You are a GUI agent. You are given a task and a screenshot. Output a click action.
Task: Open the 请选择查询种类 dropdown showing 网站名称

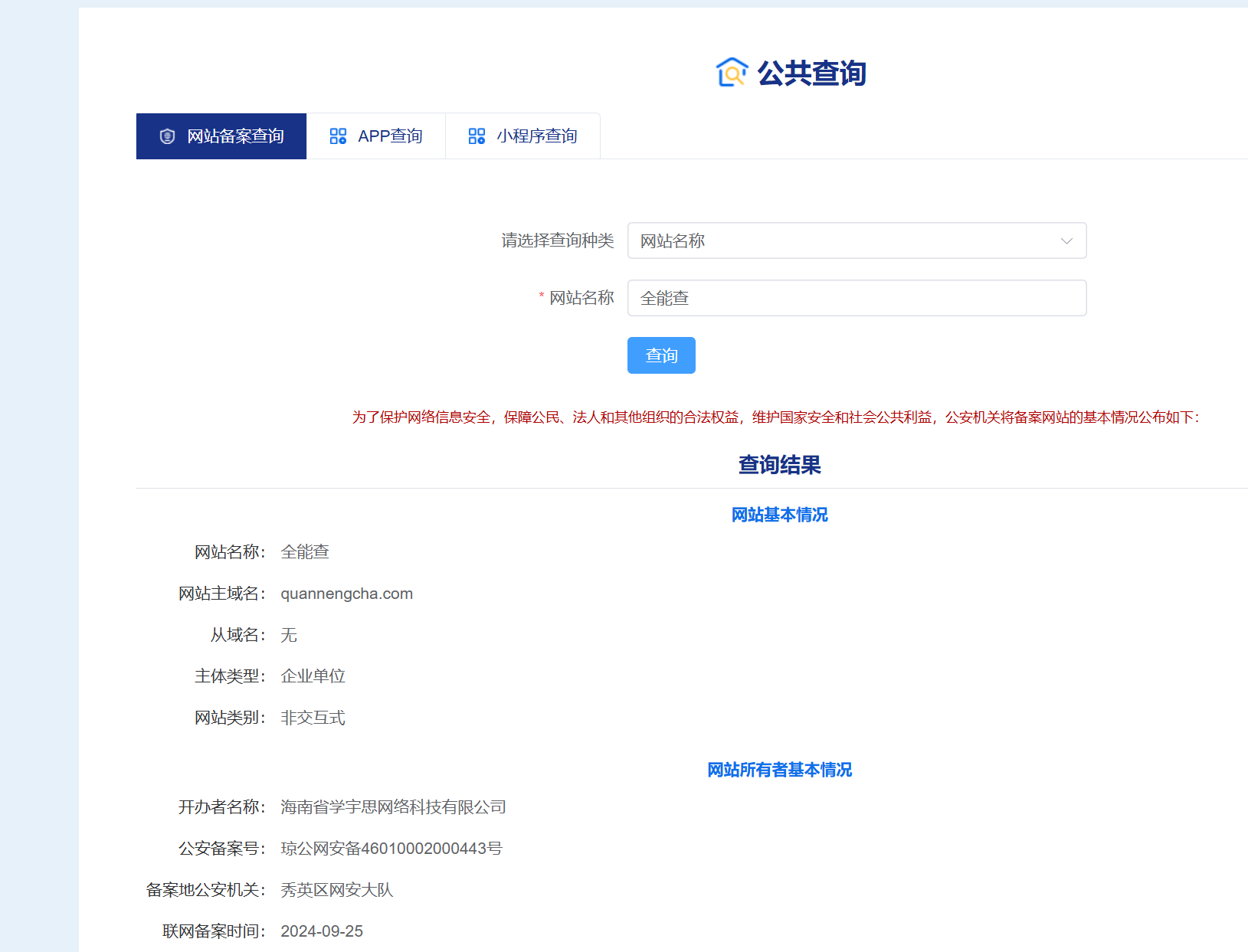tap(857, 240)
